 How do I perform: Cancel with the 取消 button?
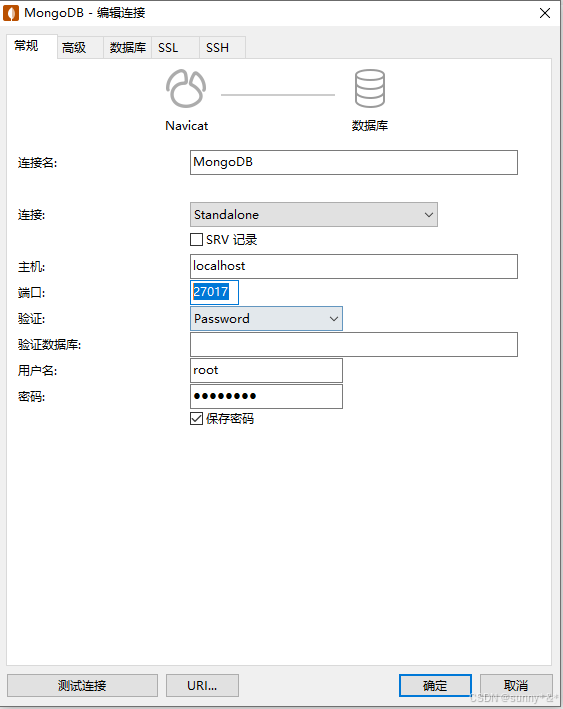click(x=516, y=685)
